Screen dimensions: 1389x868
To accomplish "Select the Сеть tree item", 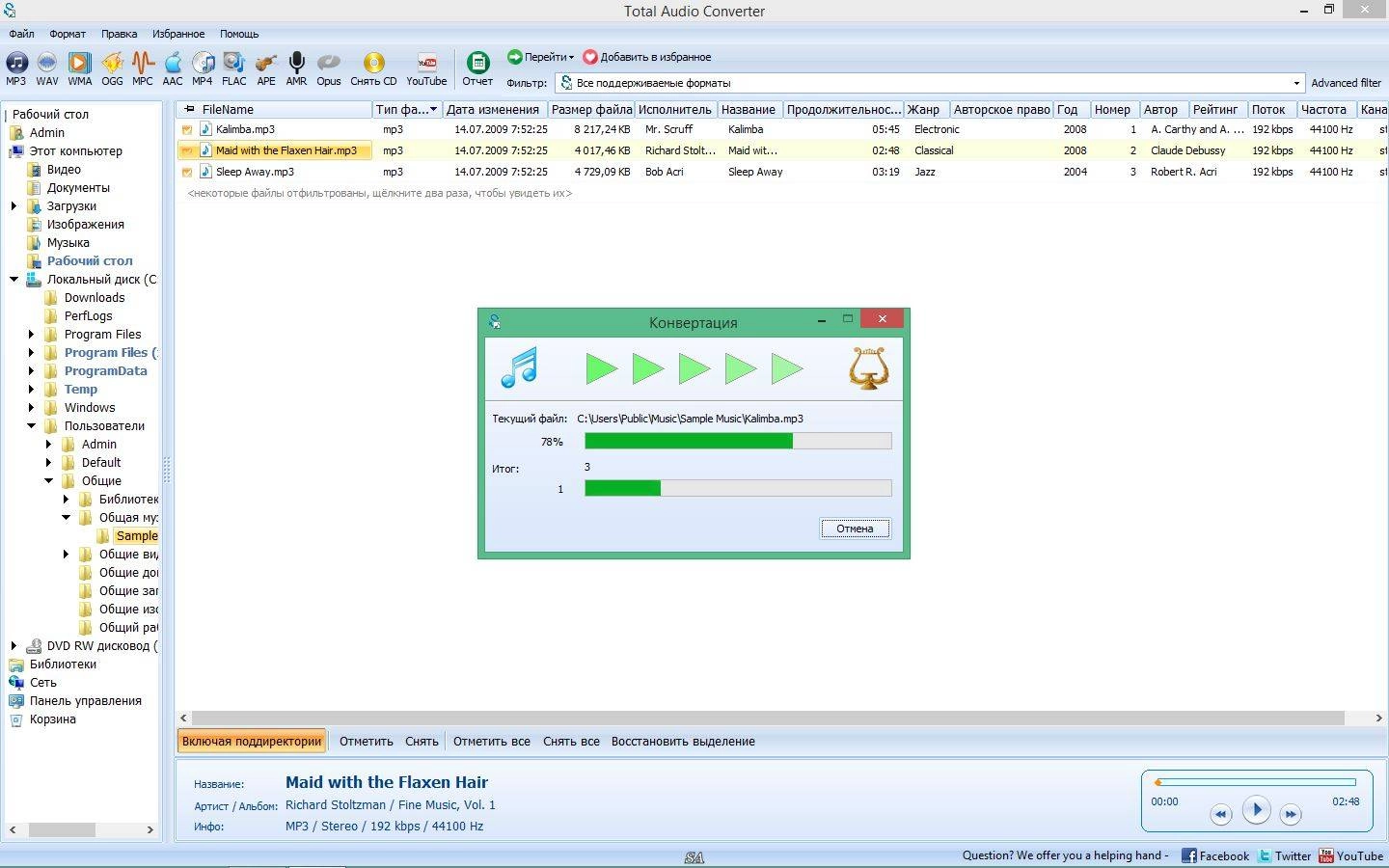I will tap(42, 683).
